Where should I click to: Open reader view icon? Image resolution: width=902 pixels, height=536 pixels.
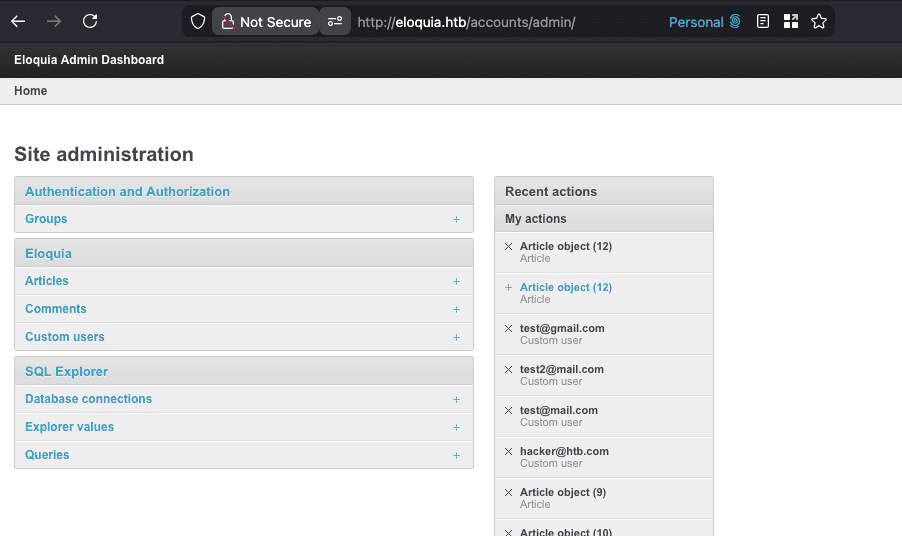[763, 22]
